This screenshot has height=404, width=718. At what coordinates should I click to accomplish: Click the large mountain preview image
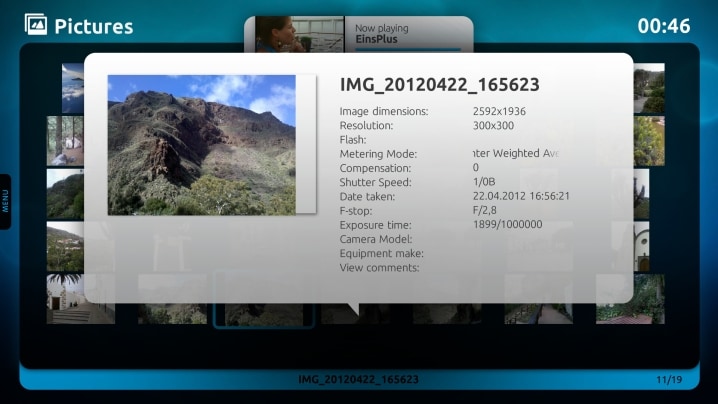click(x=201, y=144)
